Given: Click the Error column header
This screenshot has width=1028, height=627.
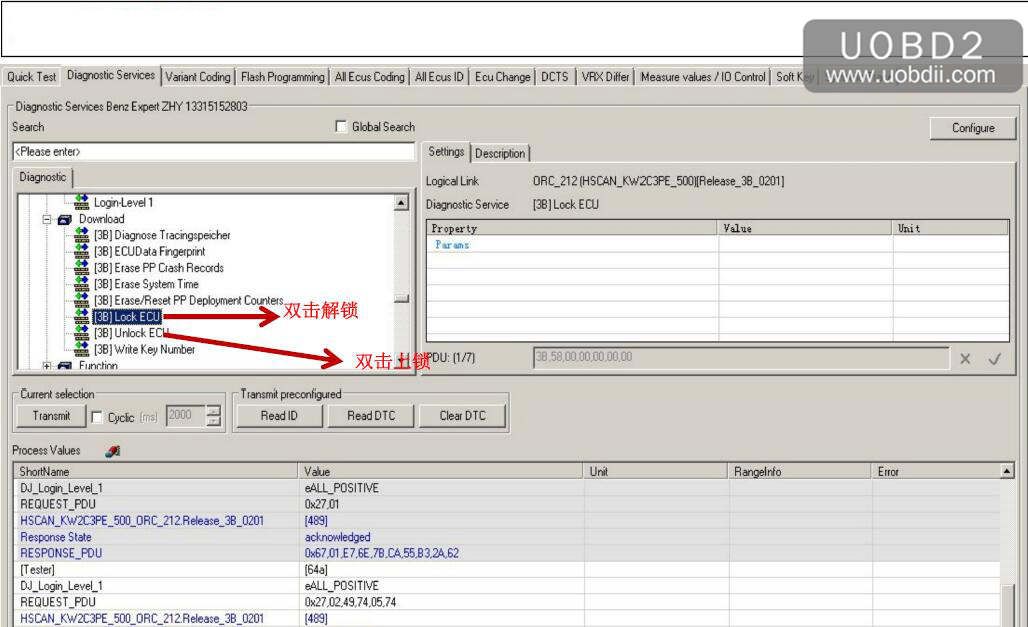Looking at the screenshot, I should tap(936, 472).
